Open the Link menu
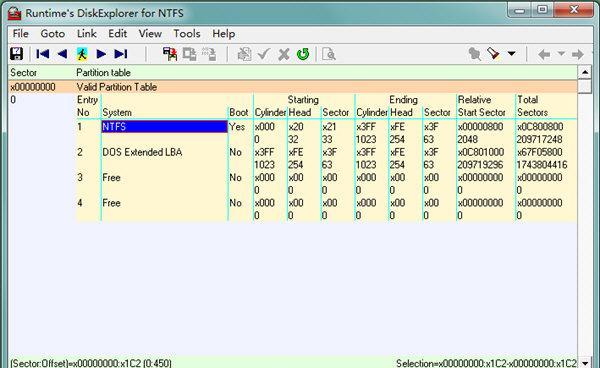The height and width of the screenshot is (368, 600). click(x=86, y=34)
